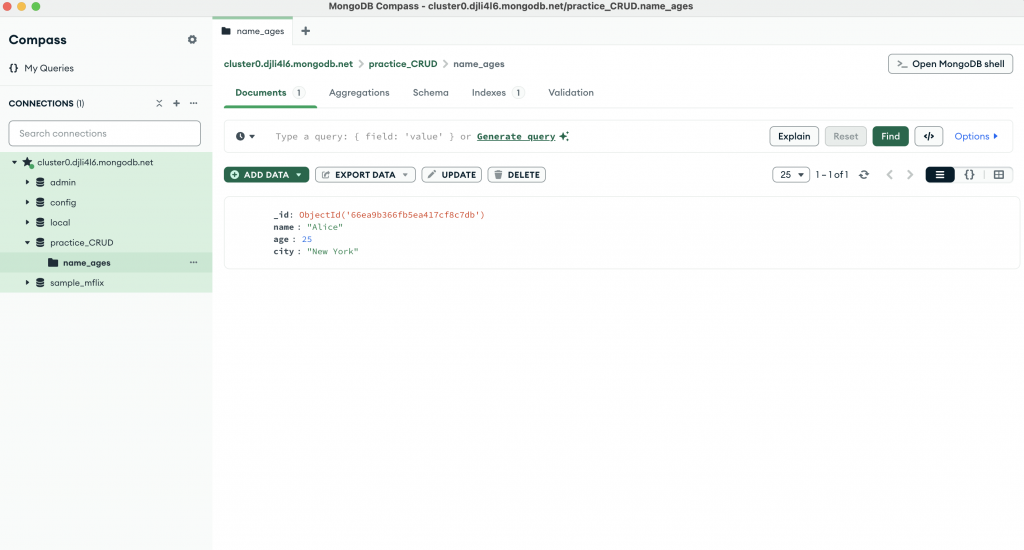Collapse all connections icon
Viewport: 1024px width, 550px height.
tap(159, 103)
